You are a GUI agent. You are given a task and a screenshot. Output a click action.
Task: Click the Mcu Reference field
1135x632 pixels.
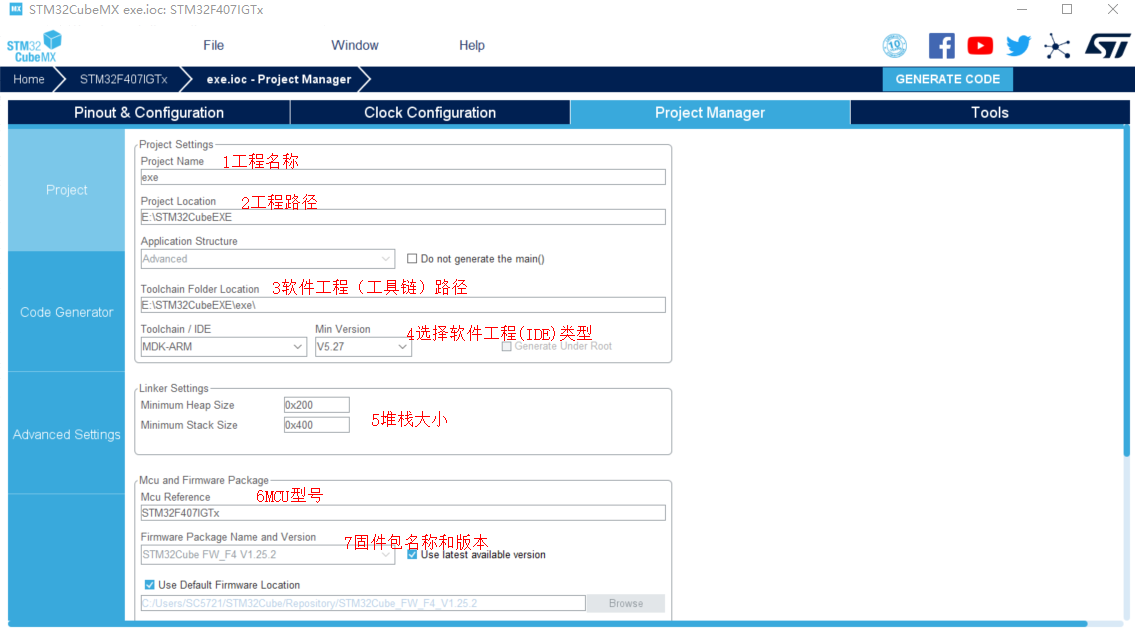pyautogui.click(x=403, y=513)
